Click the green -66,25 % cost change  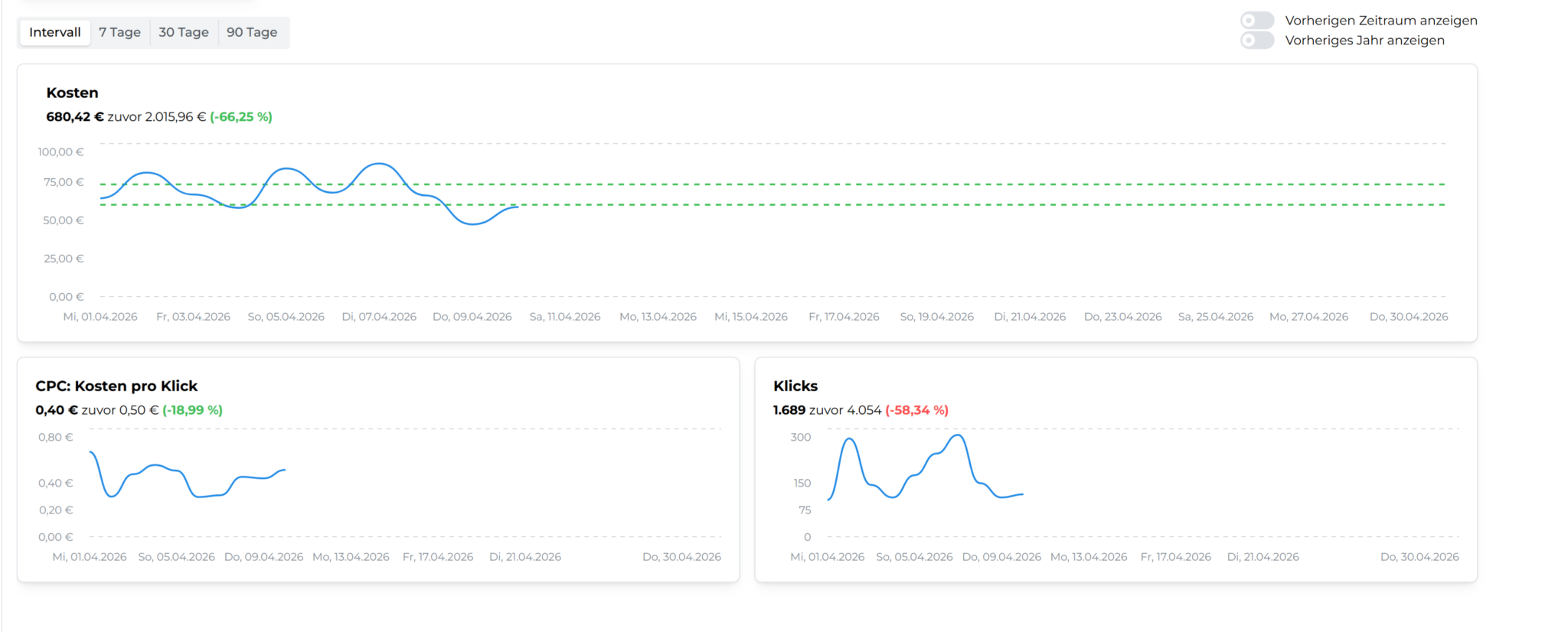point(241,117)
